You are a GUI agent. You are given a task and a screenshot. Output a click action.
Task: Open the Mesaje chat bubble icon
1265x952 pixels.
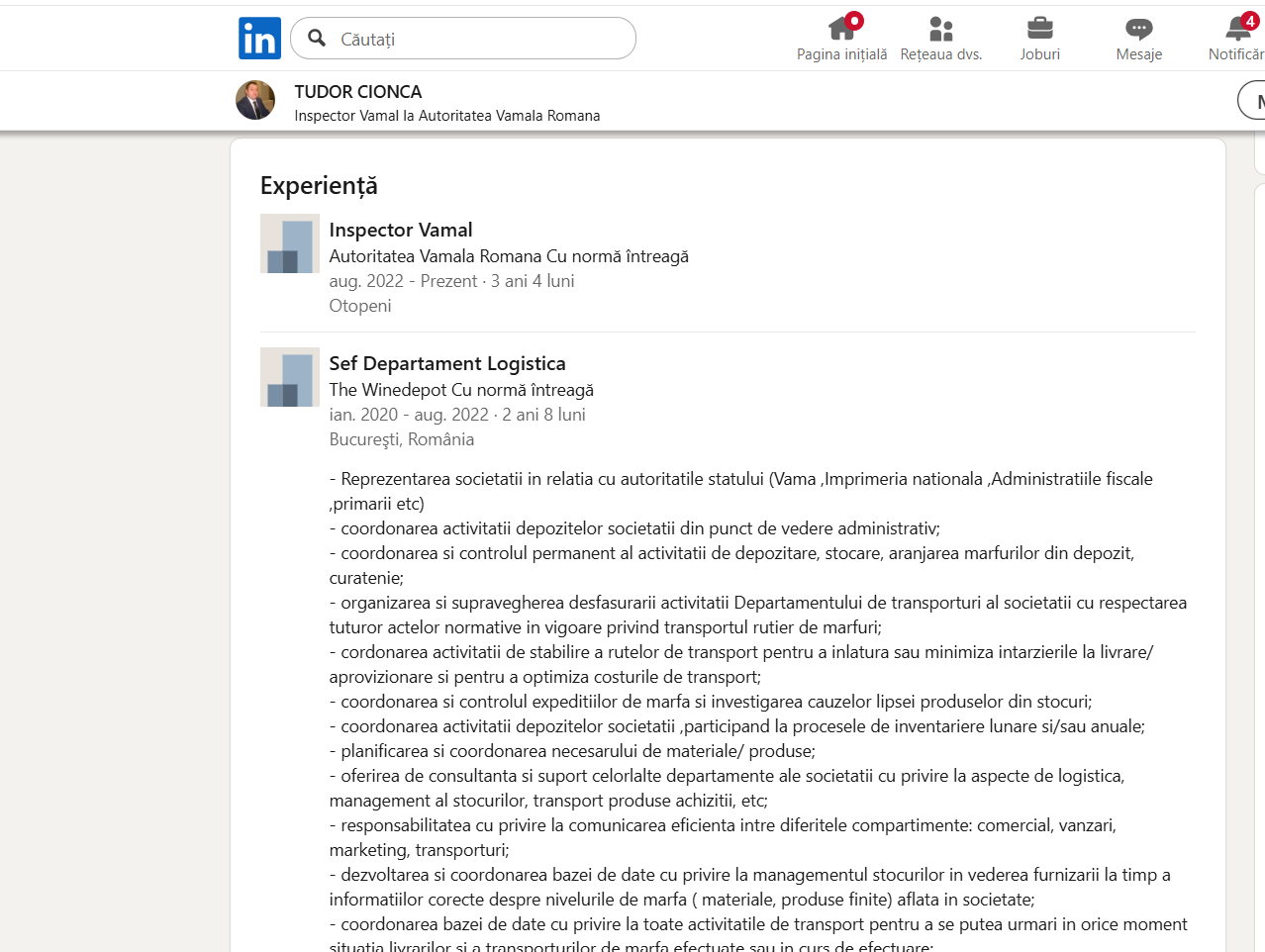[1138, 28]
